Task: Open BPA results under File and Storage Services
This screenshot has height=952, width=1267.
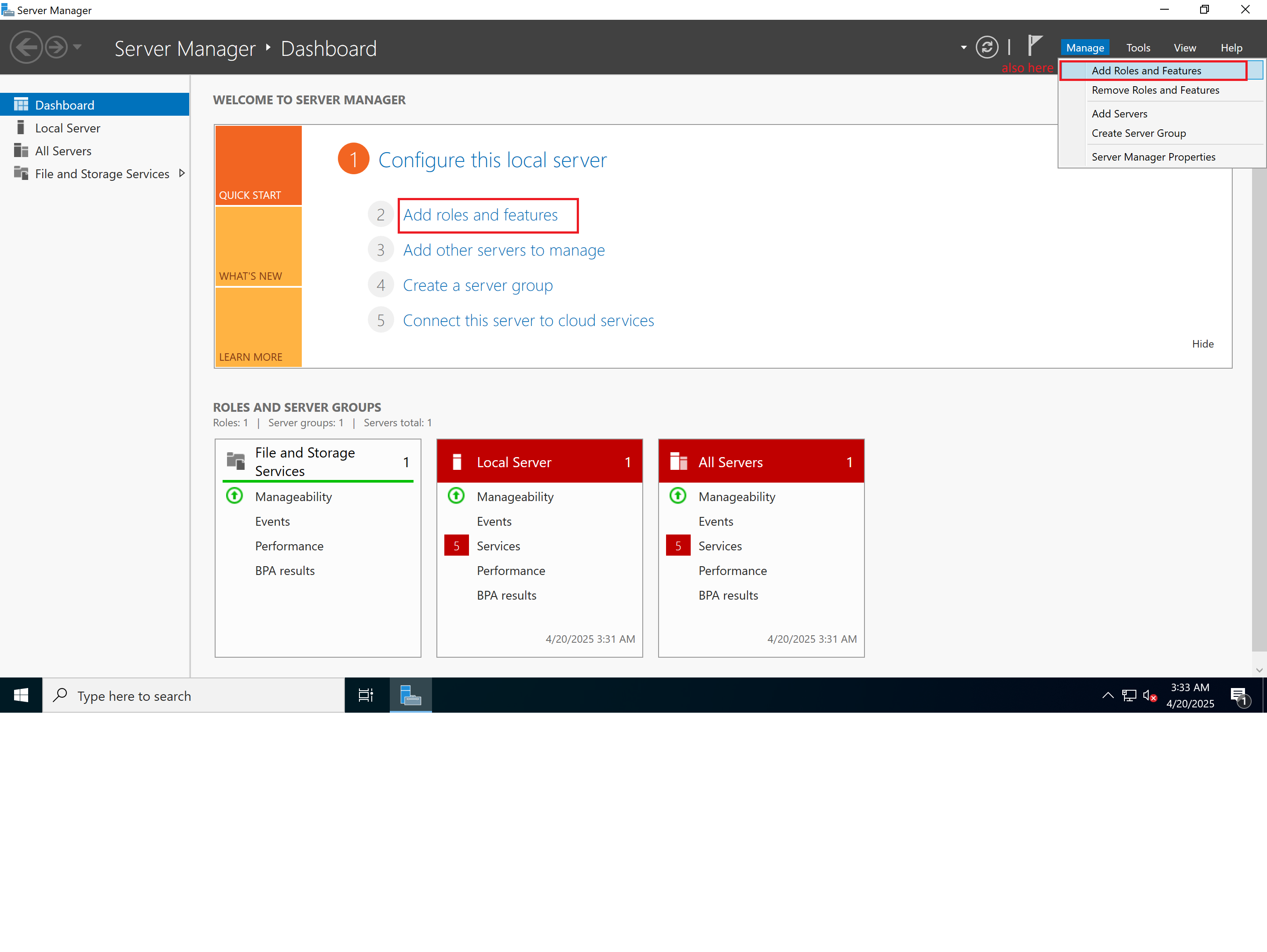Action: point(285,571)
